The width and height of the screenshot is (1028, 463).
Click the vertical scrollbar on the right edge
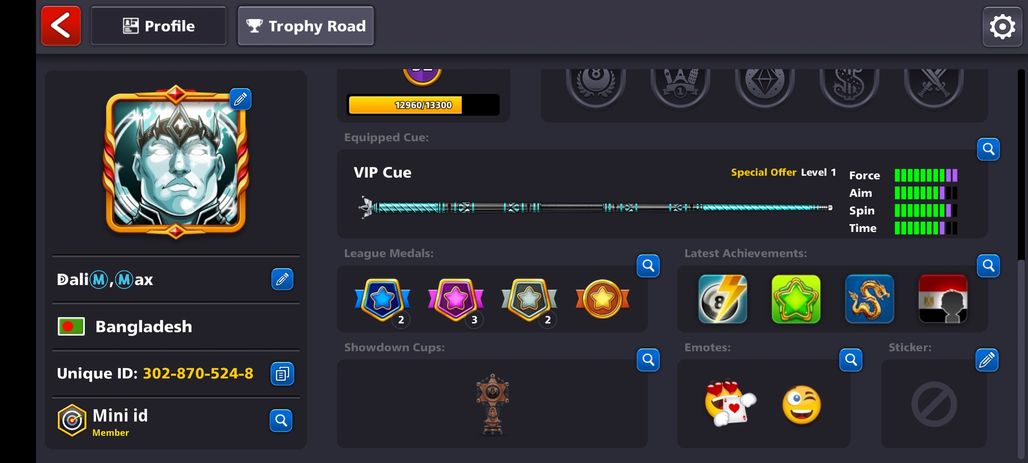[1020, 164]
